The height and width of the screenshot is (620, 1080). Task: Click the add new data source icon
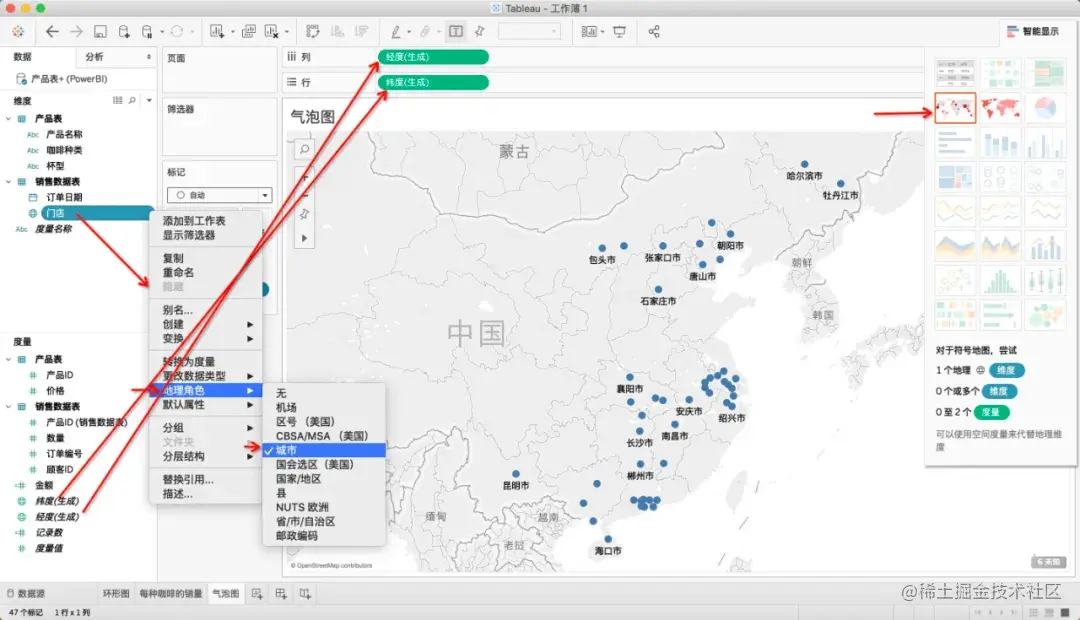click(x=124, y=32)
